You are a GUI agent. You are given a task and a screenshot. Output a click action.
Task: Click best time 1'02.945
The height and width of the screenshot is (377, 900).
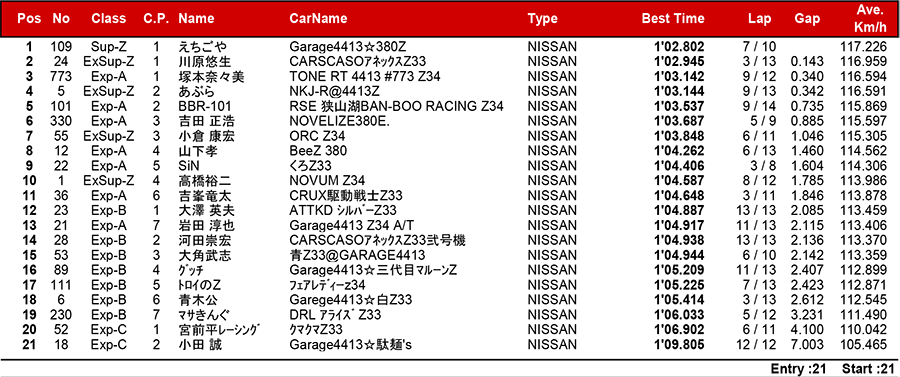click(x=679, y=62)
